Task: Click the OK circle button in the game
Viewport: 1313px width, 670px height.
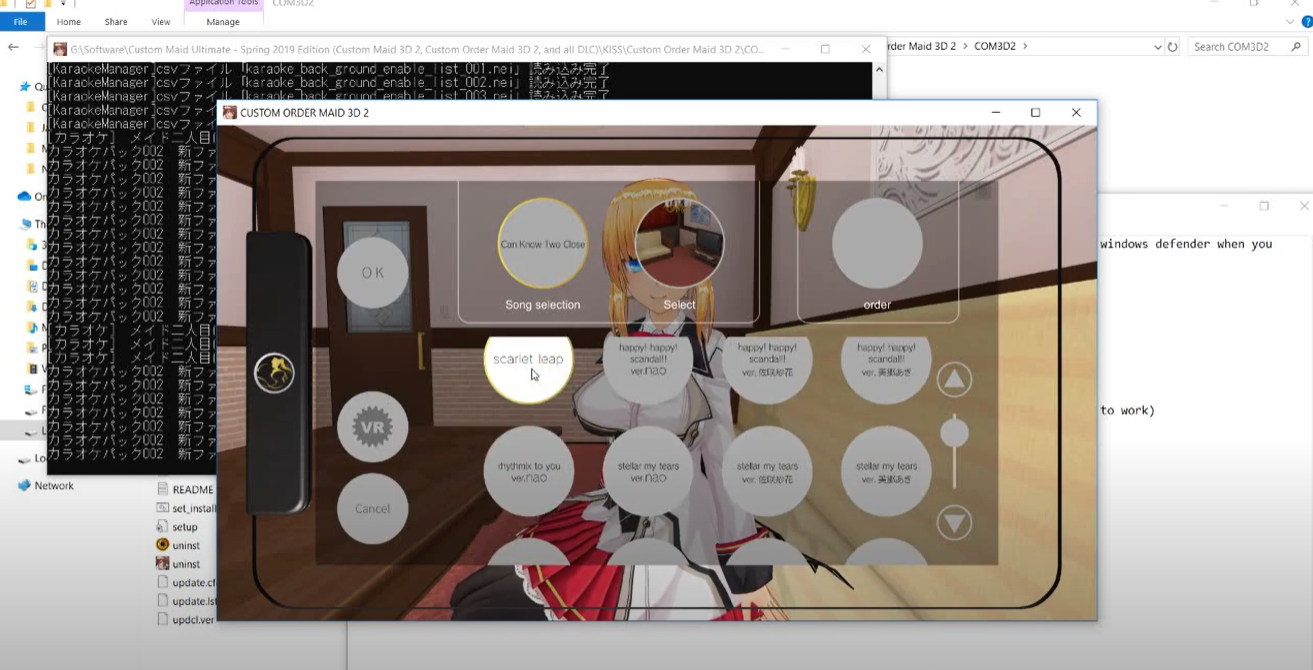Action: (x=372, y=272)
